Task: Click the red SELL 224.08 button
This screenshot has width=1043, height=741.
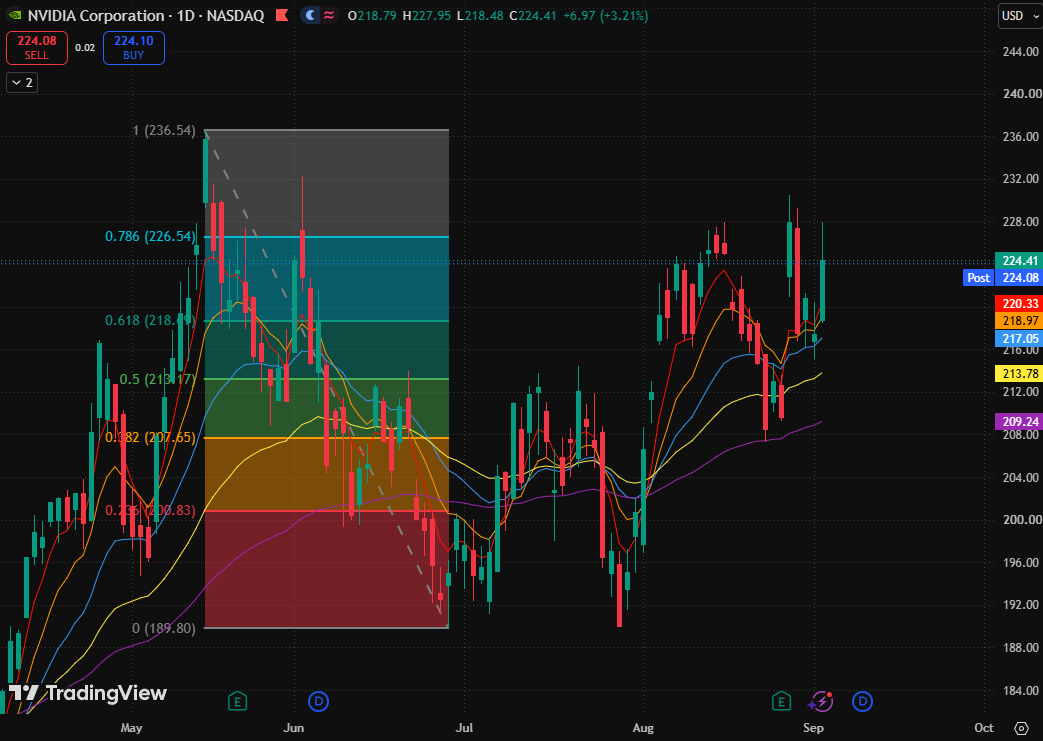Action: click(37, 48)
